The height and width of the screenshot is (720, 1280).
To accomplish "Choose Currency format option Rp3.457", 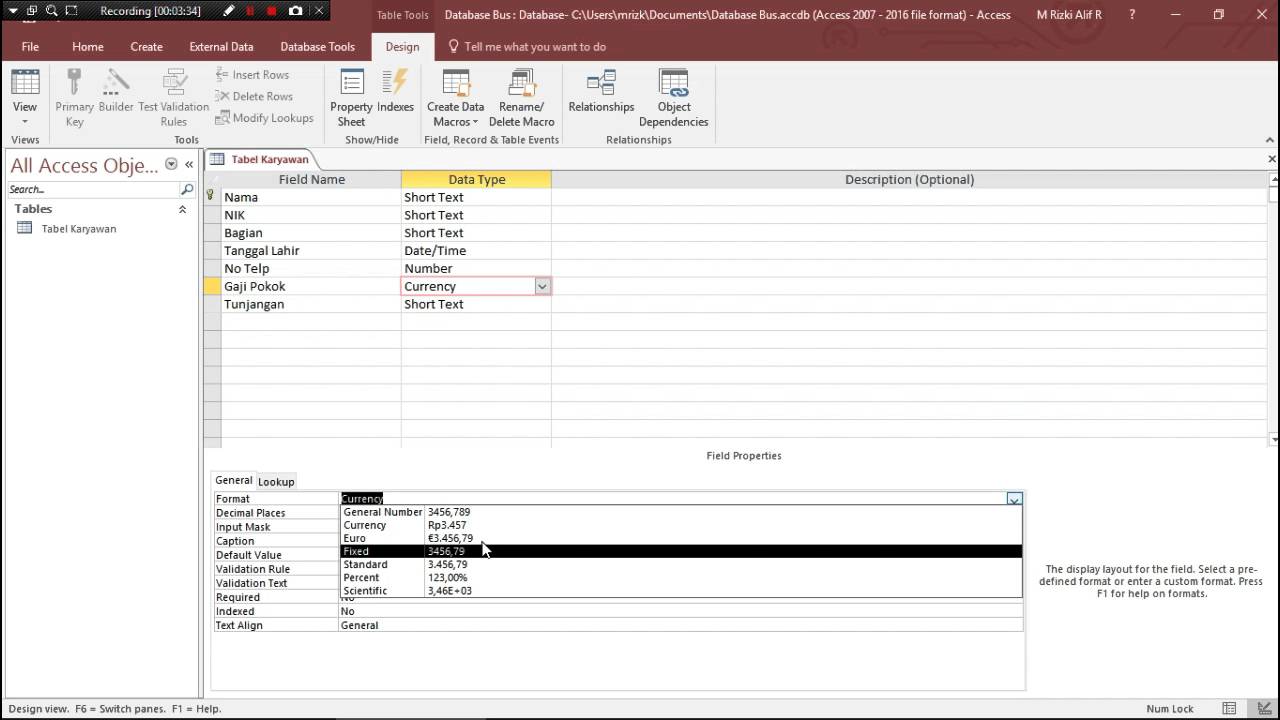I will 681,525.
